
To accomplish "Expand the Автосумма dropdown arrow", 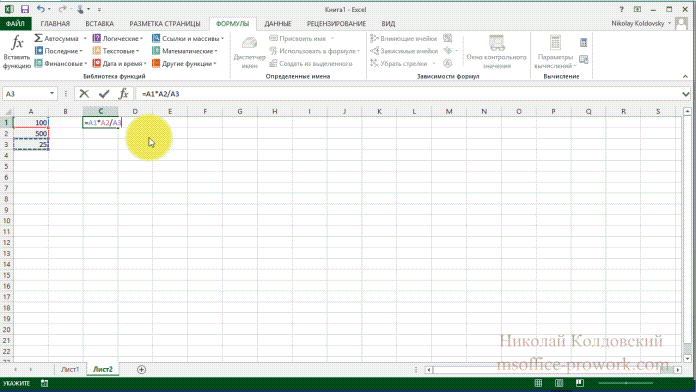I will pos(85,39).
